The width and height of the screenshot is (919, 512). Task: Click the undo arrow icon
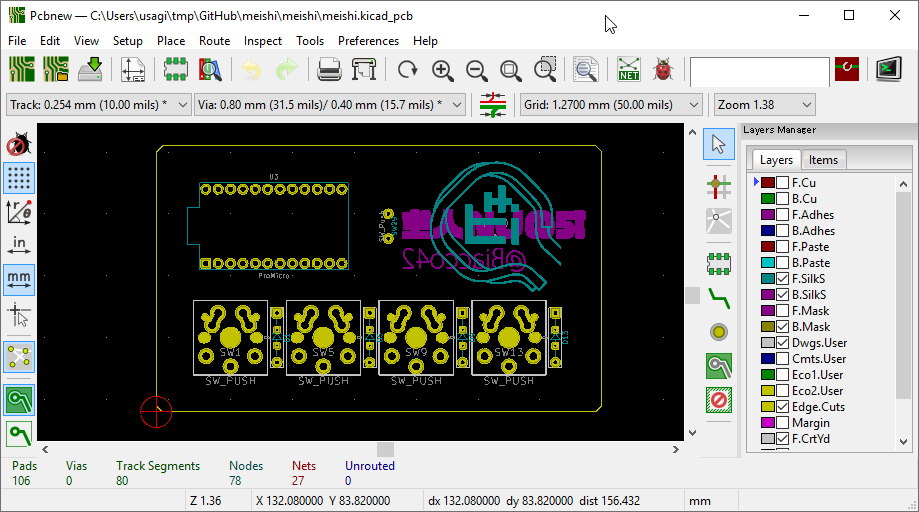tap(252, 69)
